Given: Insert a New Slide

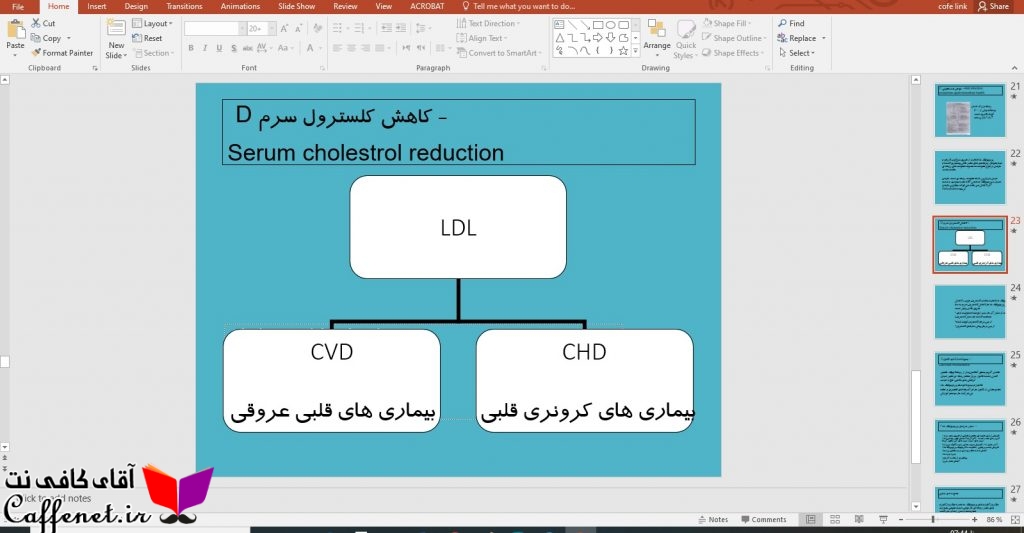Looking at the screenshot, I should tap(116, 40).
